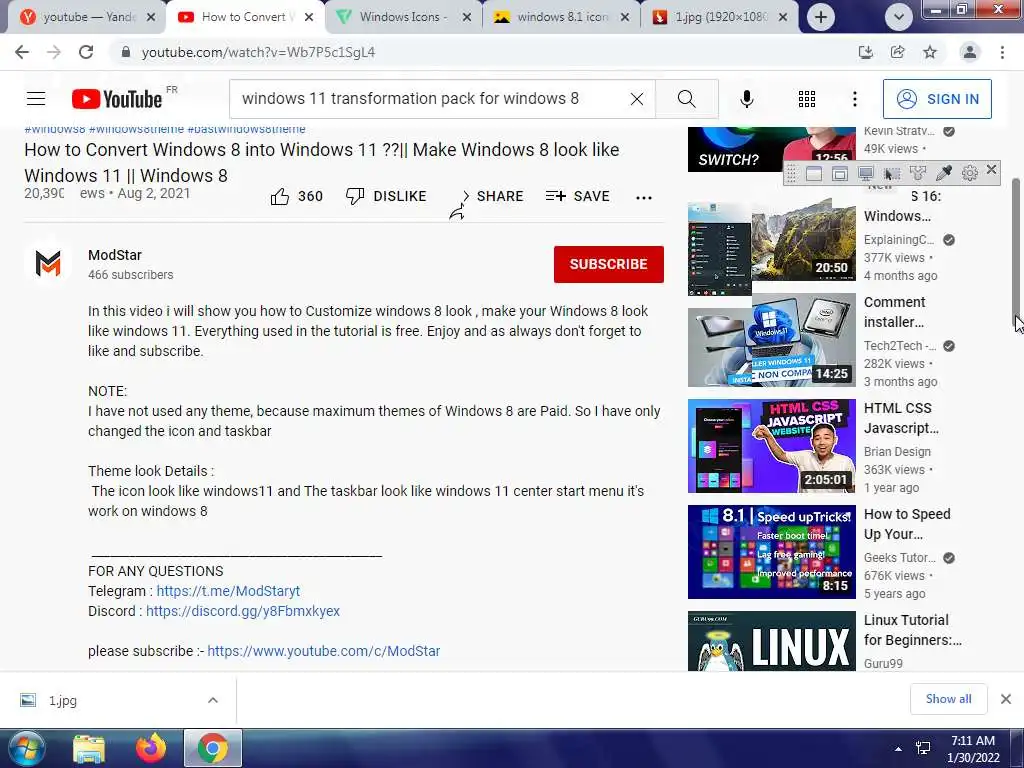
Task: Open the HTML CSS Javascript thumbnail
Action: [771, 446]
